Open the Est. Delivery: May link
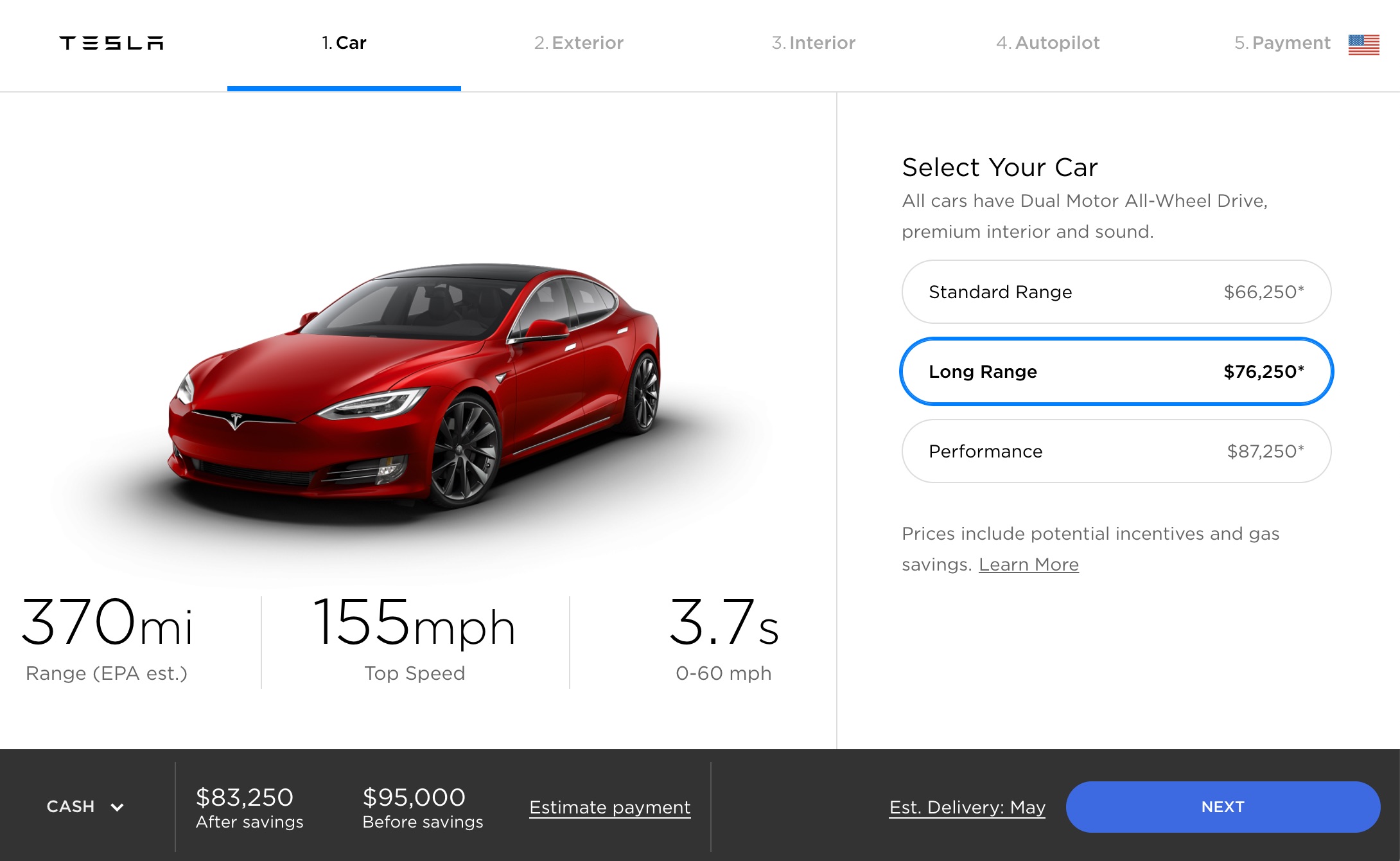1400x861 pixels. click(x=967, y=807)
